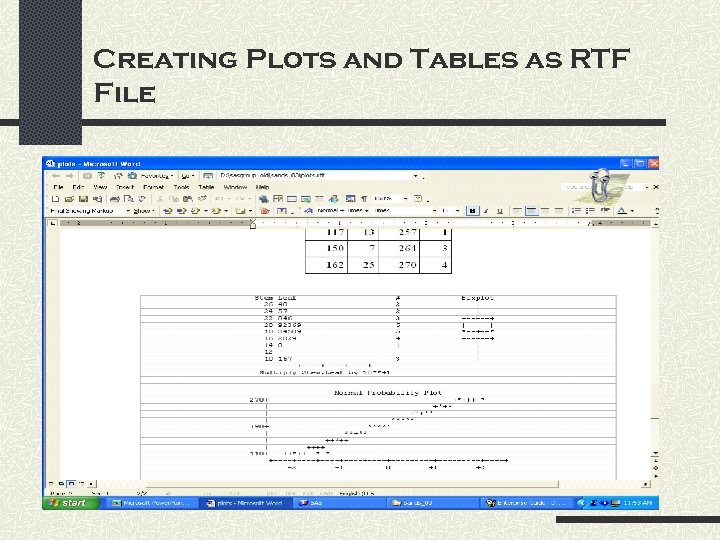Click the 'Type a question for help' box
The height and width of the screenshot is (540, 720).
tap(602, 187)
